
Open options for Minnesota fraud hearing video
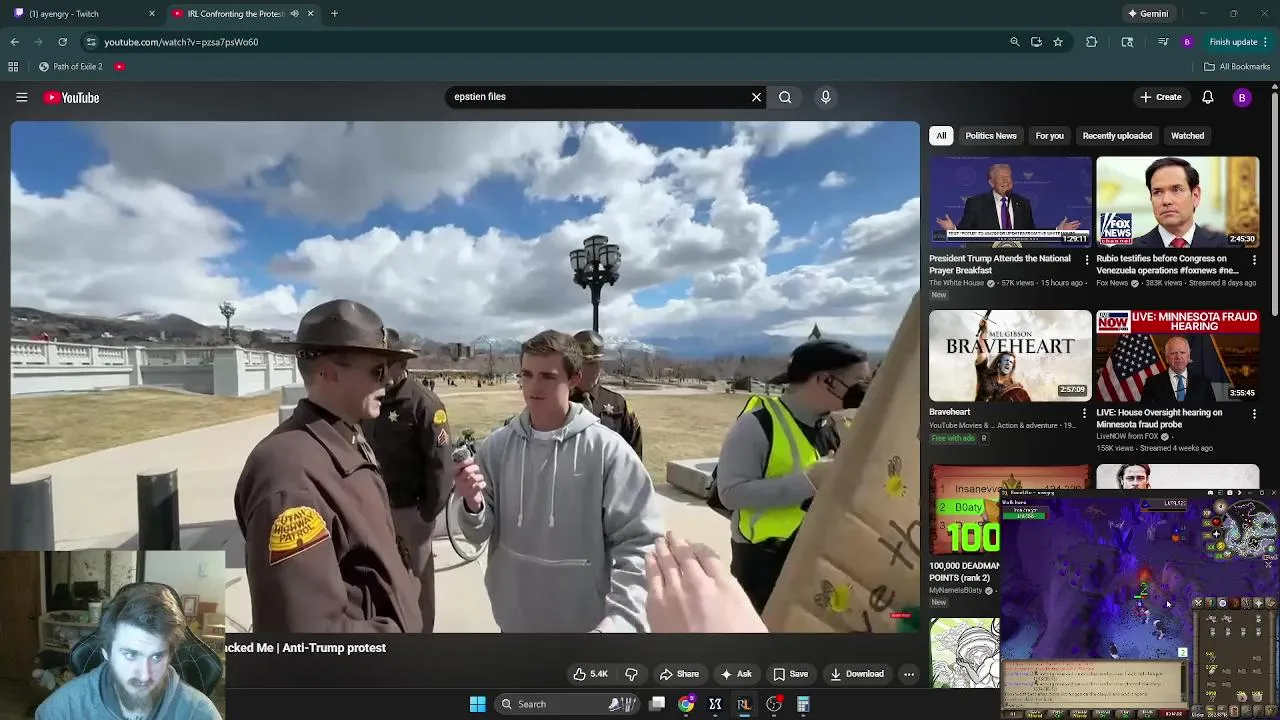[x=1254, y=413]
